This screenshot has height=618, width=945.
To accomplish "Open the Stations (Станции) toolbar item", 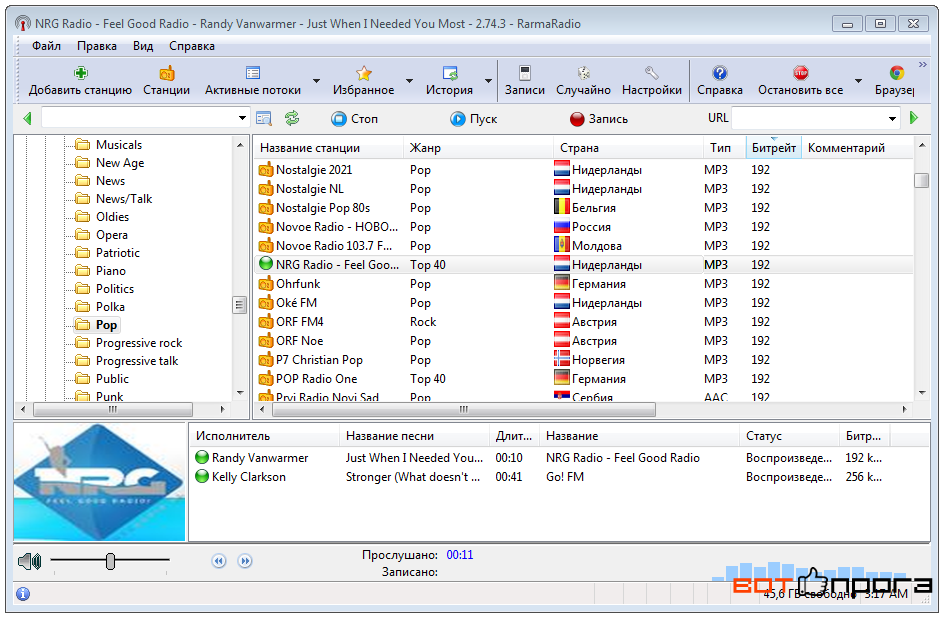I will 166,81.
